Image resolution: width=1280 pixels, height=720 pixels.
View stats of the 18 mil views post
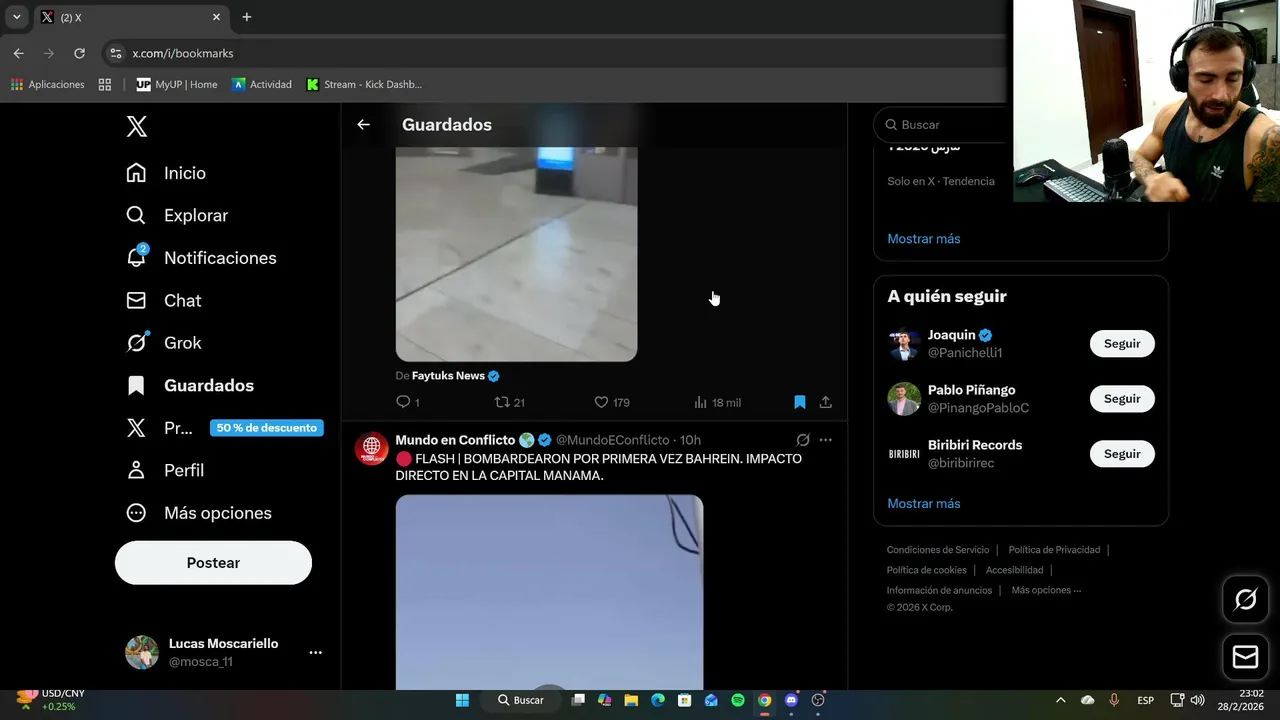pyautogui.click(x=717, y=402)
